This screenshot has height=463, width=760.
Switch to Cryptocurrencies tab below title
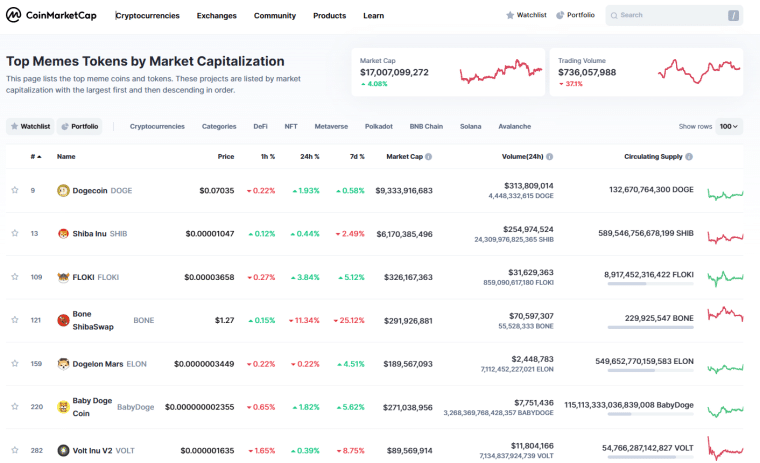157,127
